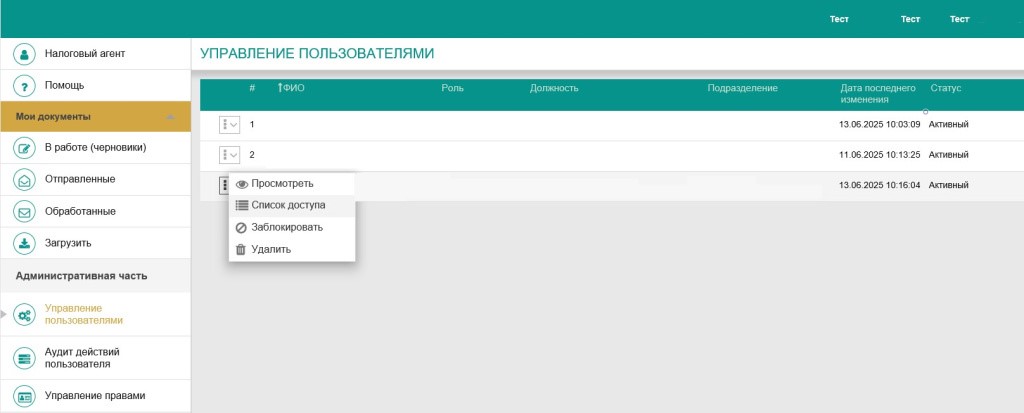Click the Аудит действий пользователя list icon
Viewport: 1024px width, 413px height.
pyautogui.click(x=25, y=358)
